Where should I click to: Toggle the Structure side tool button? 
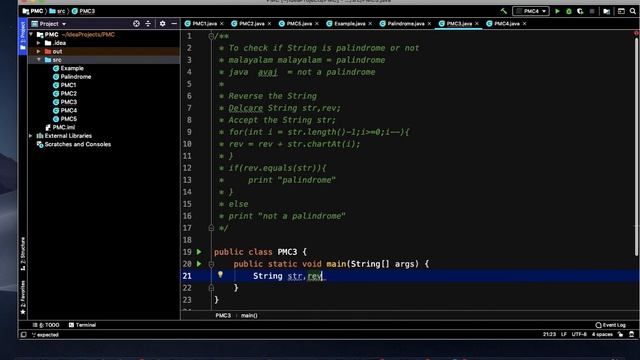coord(23,254)
